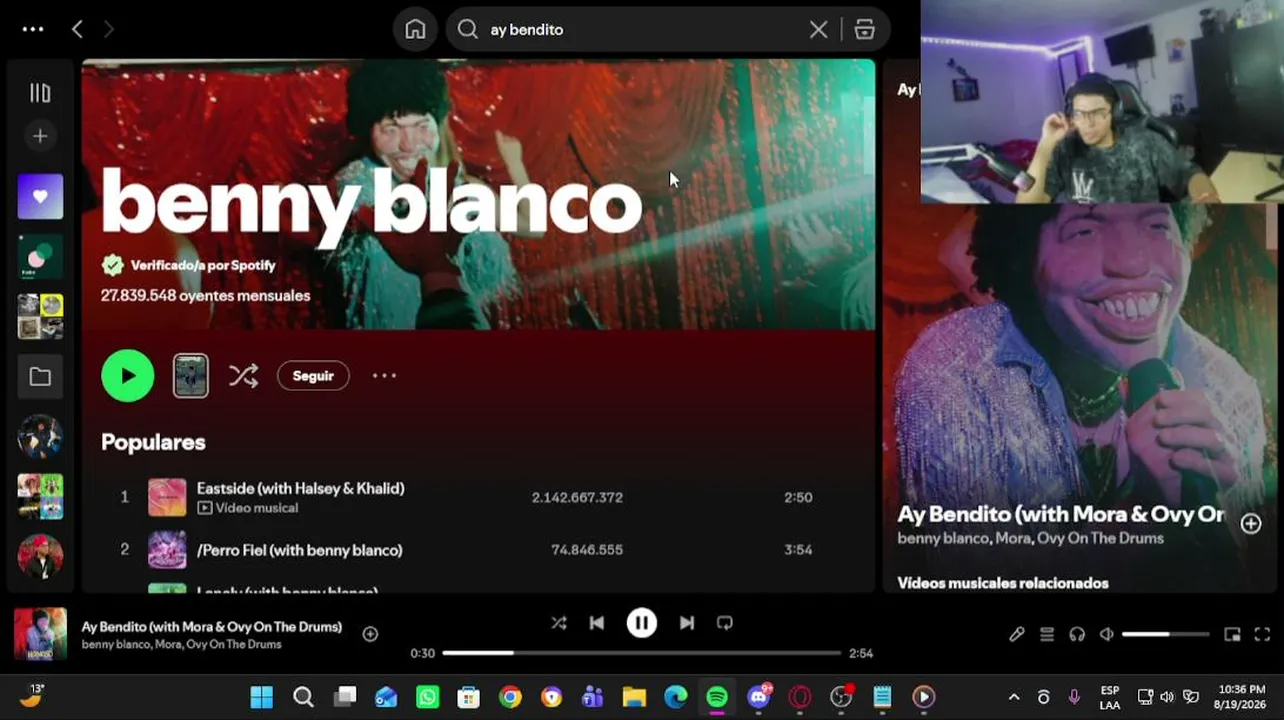Click play count 74.846.555
Viewport: 1284px width, 720px height.
pyautogui.click(x=587, y=550)
